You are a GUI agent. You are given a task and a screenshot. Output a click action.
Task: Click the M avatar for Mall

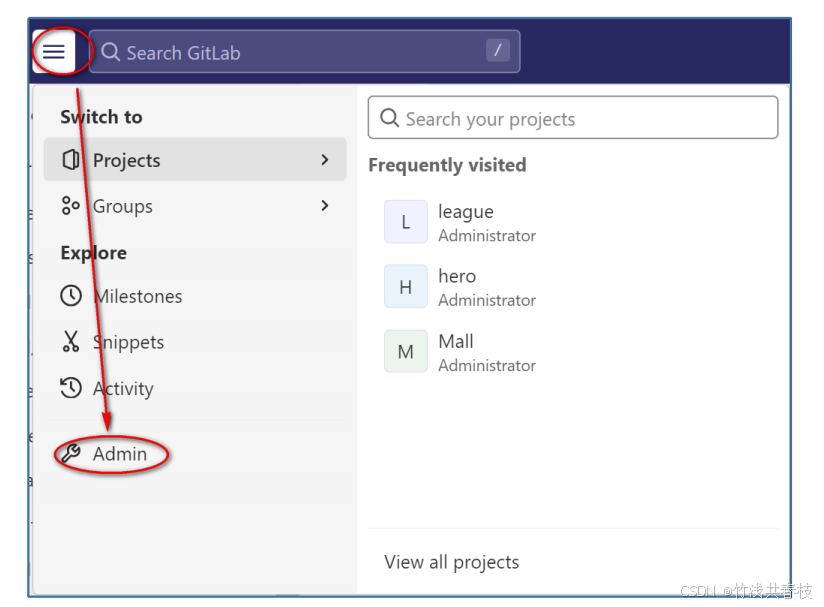pos(406,351)
